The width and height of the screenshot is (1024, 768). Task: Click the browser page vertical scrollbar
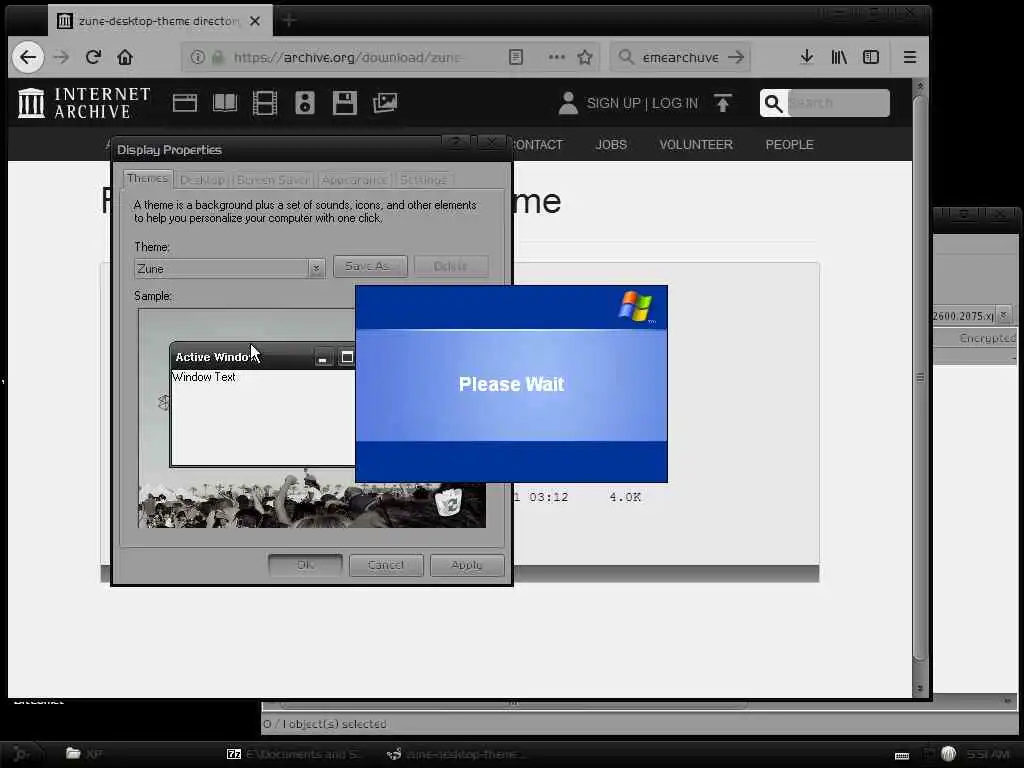[920, 379]
